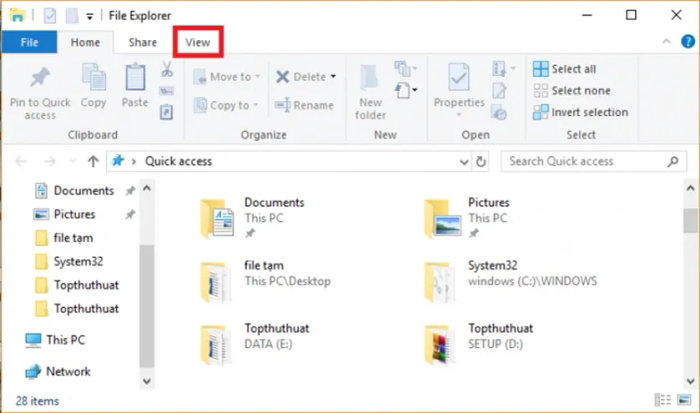Select the Pictures folder in Quick access

click(467, 217)
